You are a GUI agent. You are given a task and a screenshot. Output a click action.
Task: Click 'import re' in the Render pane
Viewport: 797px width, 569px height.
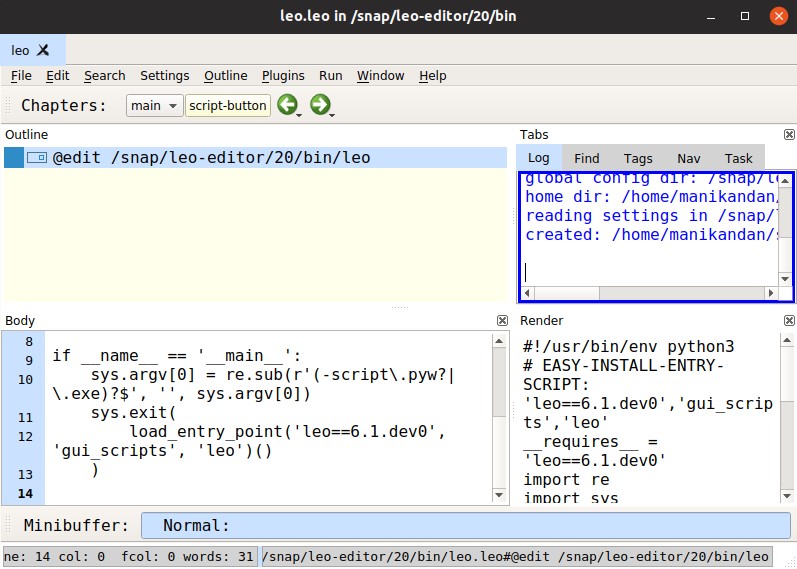tap(566, 480)
